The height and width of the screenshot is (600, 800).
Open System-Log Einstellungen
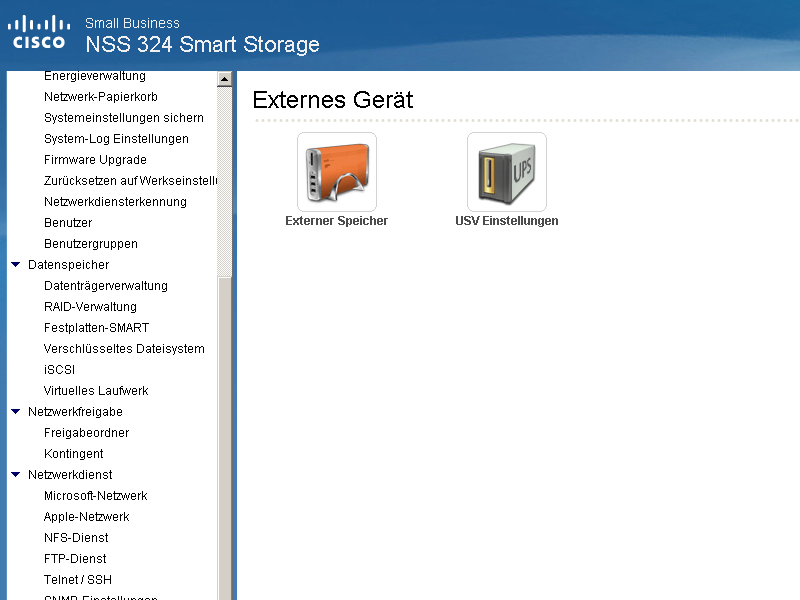pos(116,139)
